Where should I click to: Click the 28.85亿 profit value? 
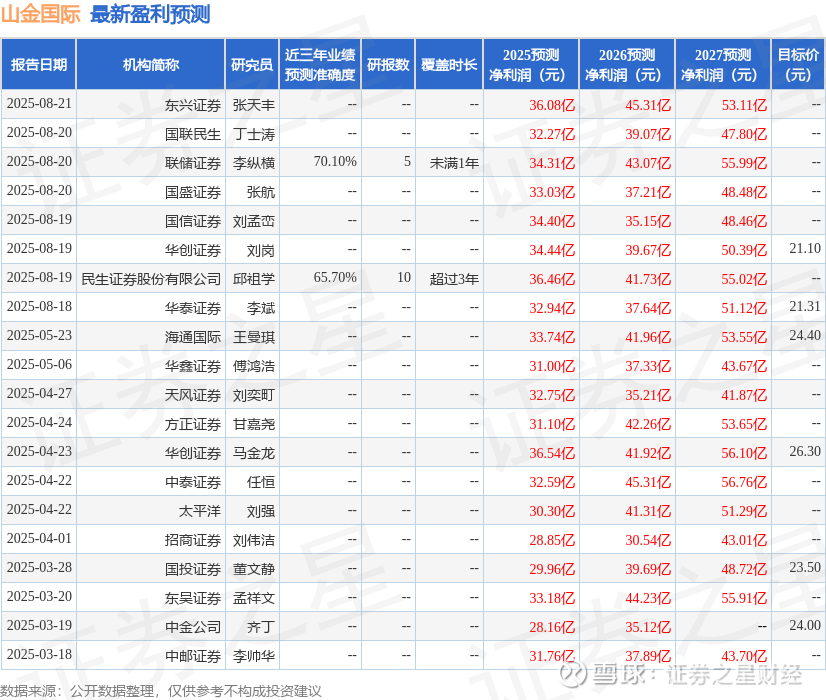[552, 540]
